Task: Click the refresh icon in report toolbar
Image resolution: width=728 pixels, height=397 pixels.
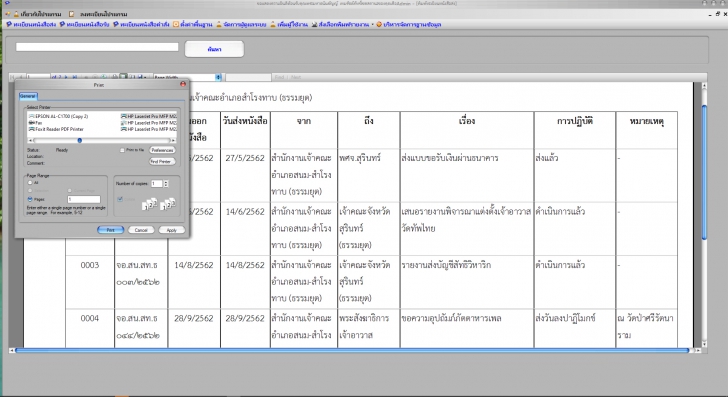Action: pyautogui.click(x=105, y=77)
